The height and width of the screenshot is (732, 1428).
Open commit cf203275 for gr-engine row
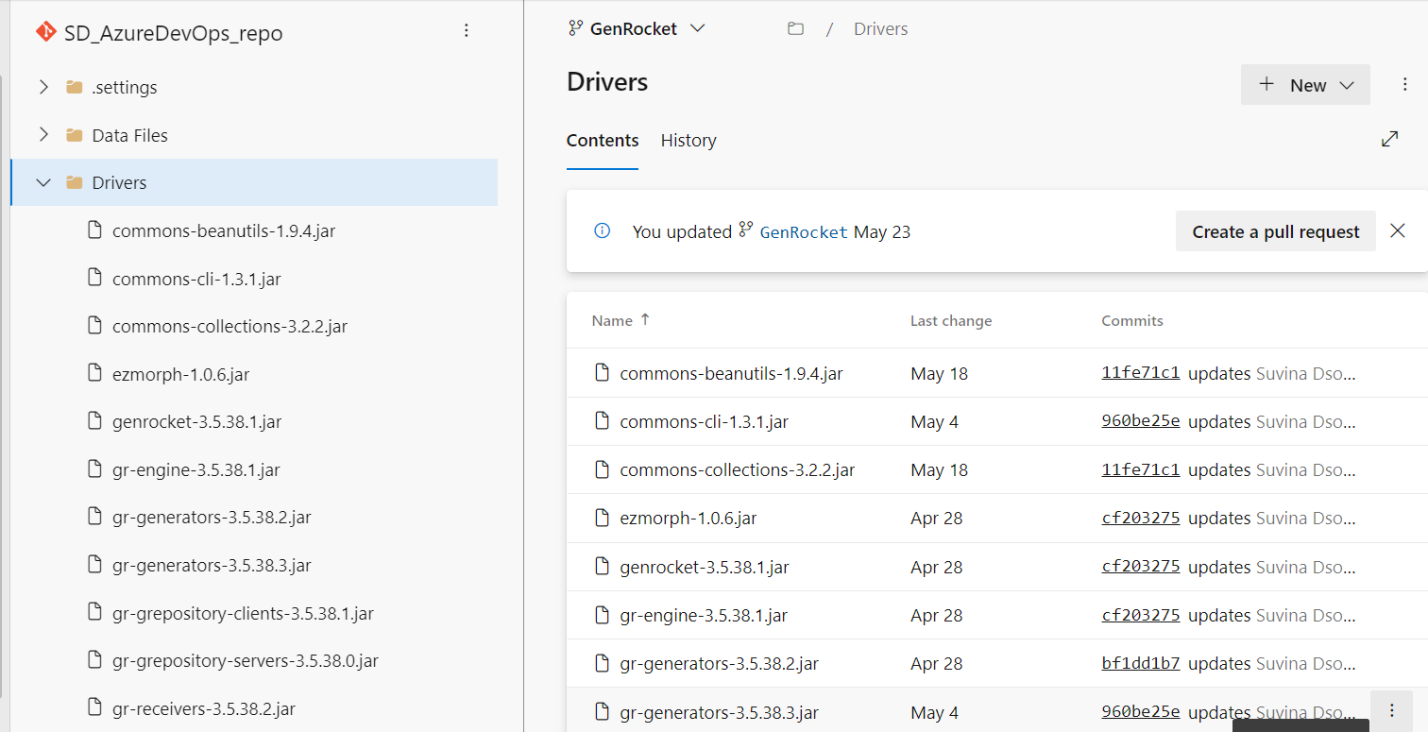[1141, 614]
